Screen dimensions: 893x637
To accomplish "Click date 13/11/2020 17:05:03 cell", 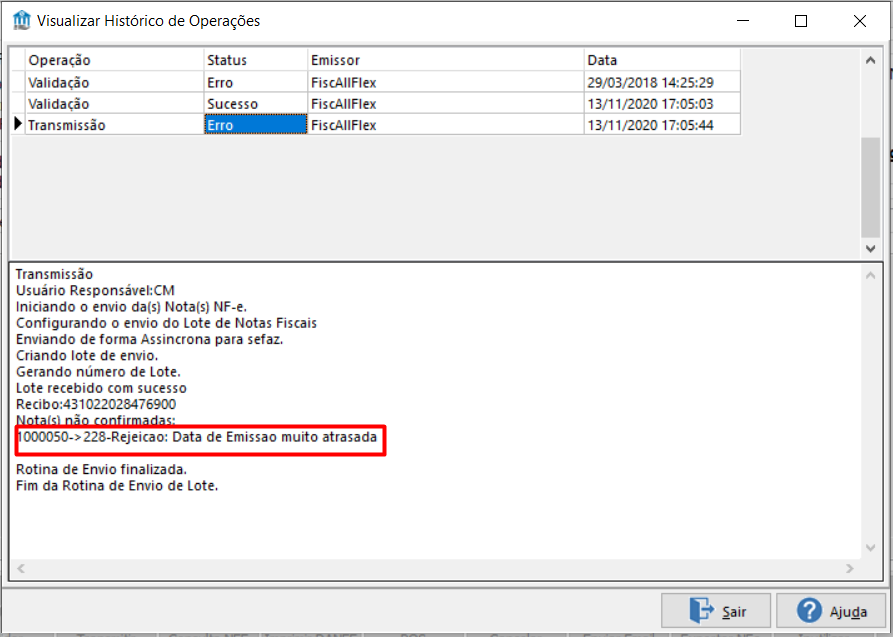I will pyautogui.click(x=662, y=104).
